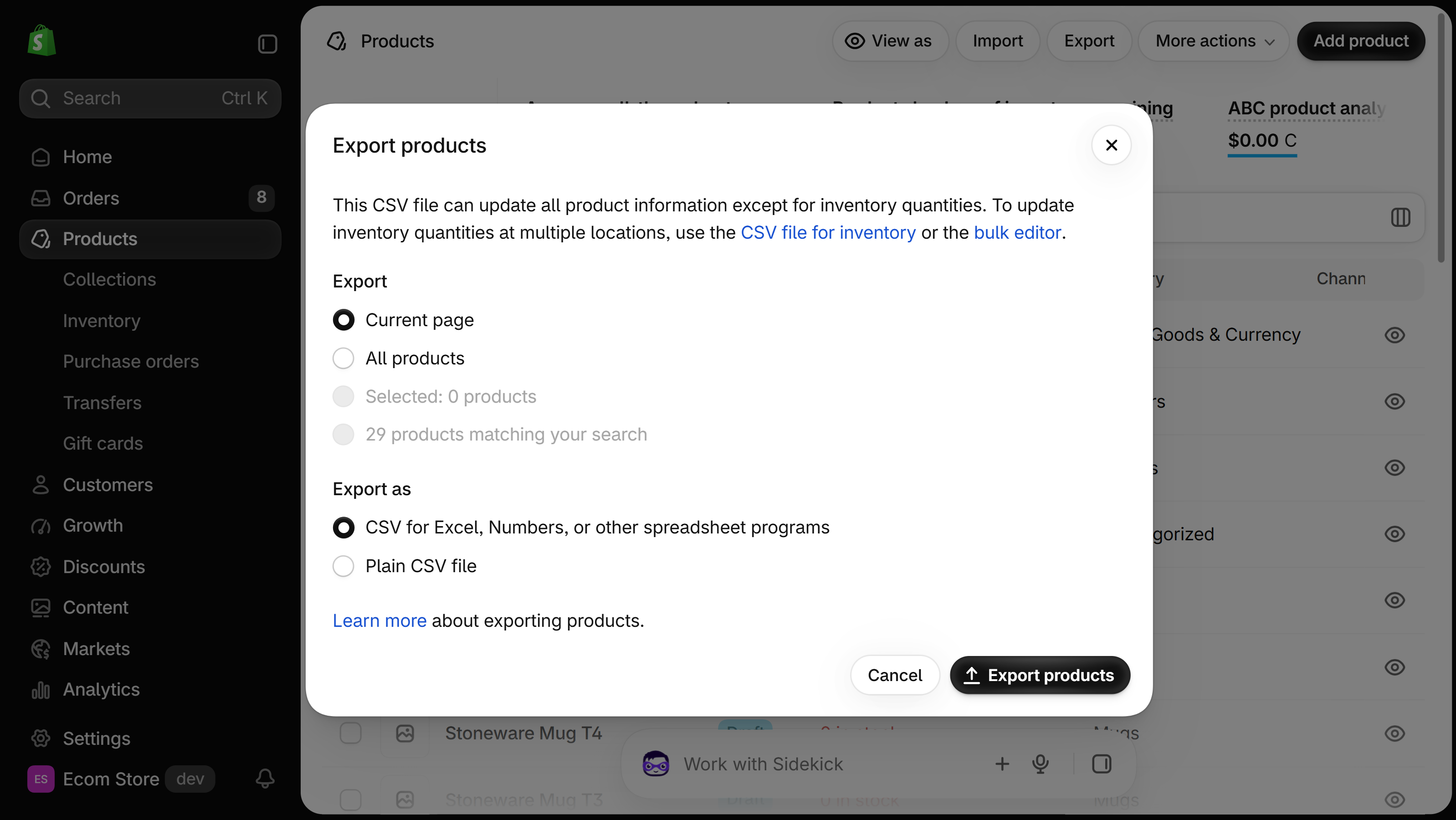This screenshot has height=820, width=1456.
Task: Click the plus icon in Sidekick bar
Action: 1002,764
